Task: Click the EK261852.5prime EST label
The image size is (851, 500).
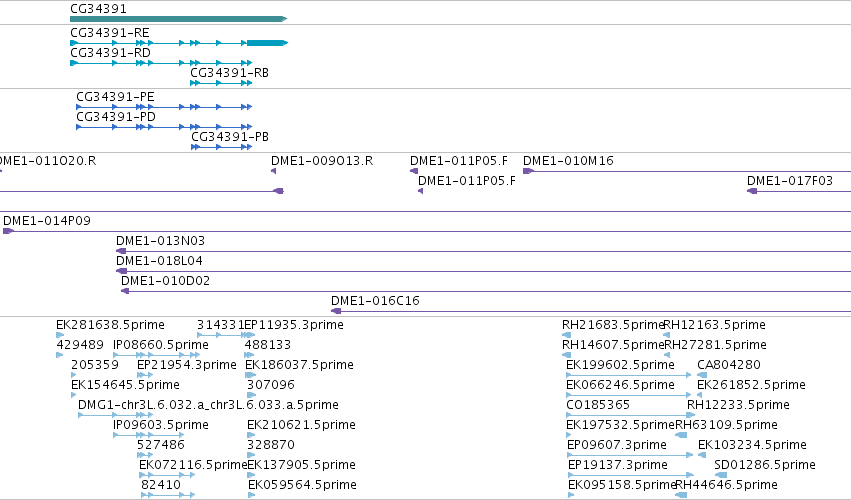Action: click(751, 385)
